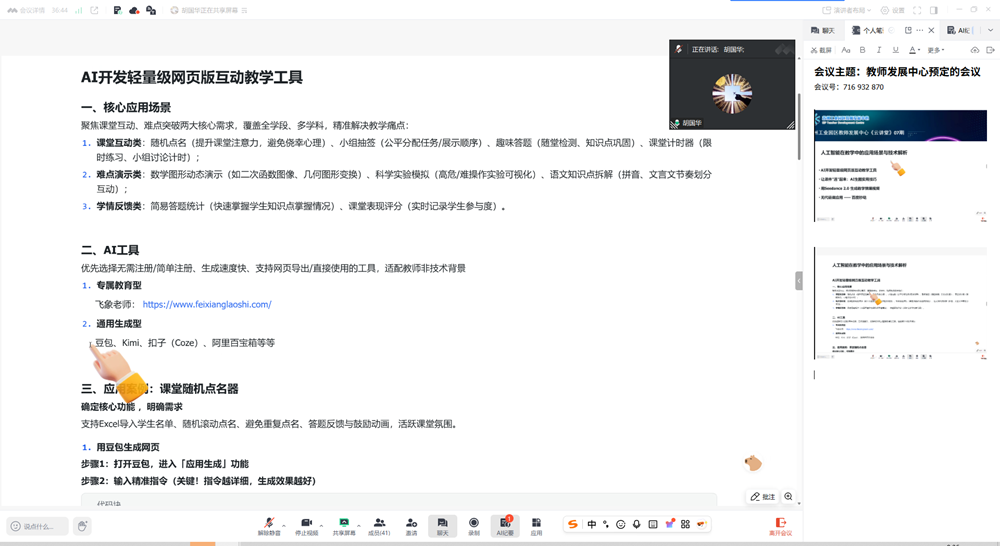
Task: Open the IME toolbox grid icon
Action: tap(685, 524)
